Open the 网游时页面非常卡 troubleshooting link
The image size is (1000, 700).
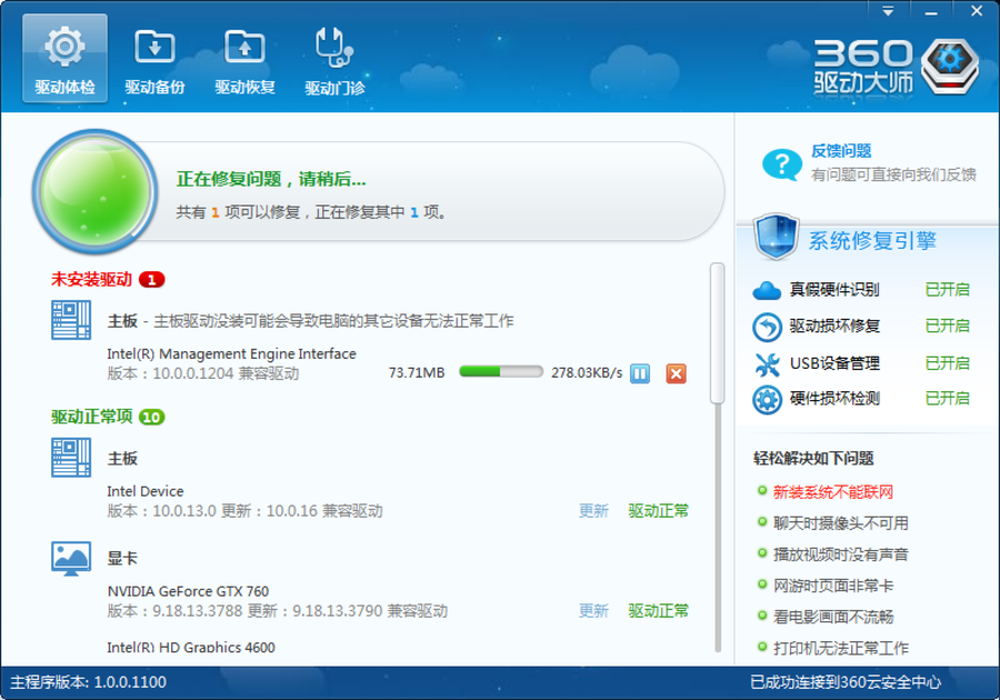click(x=833, y=586)
